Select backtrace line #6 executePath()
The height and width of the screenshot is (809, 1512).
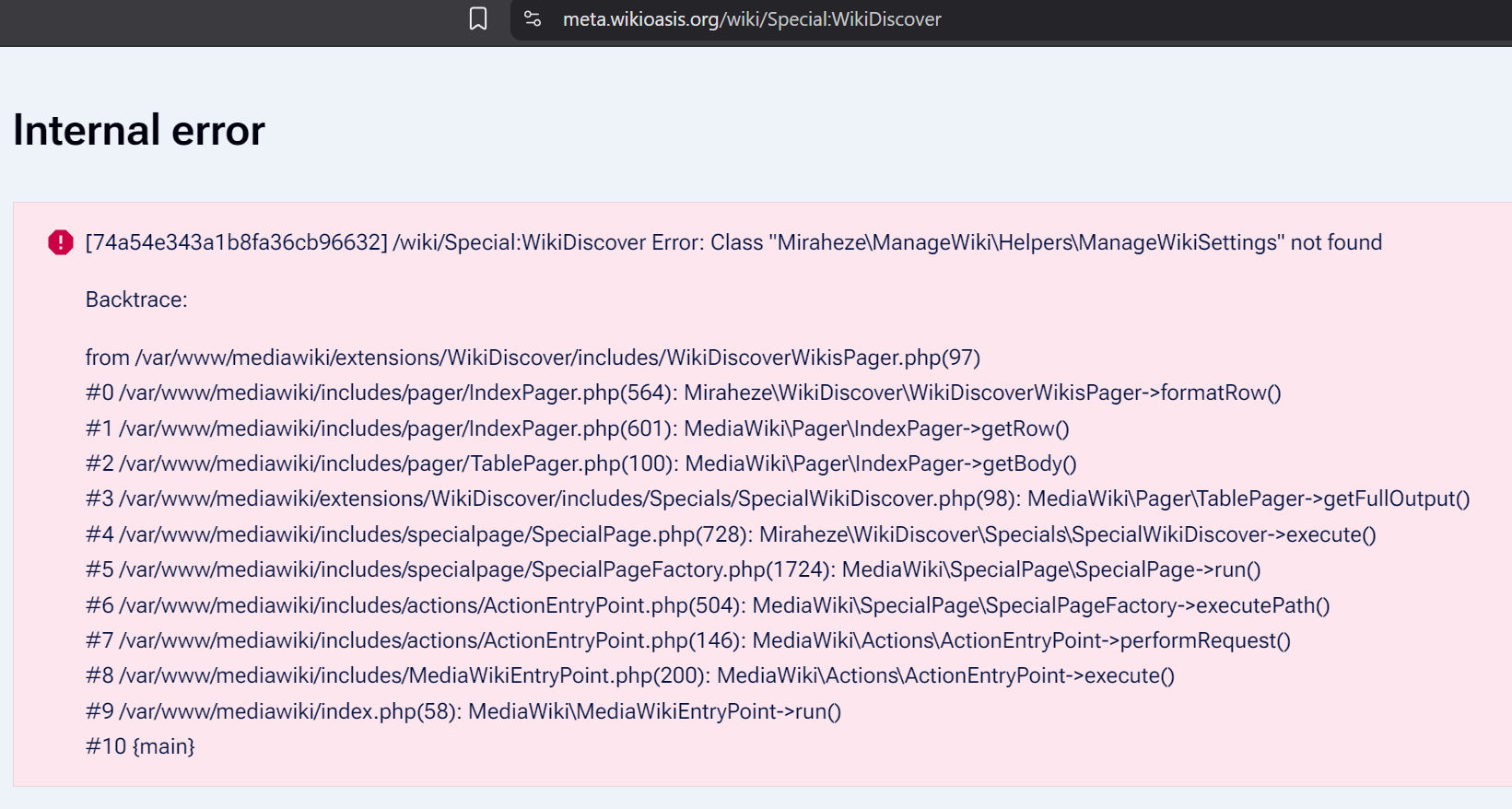708,605
